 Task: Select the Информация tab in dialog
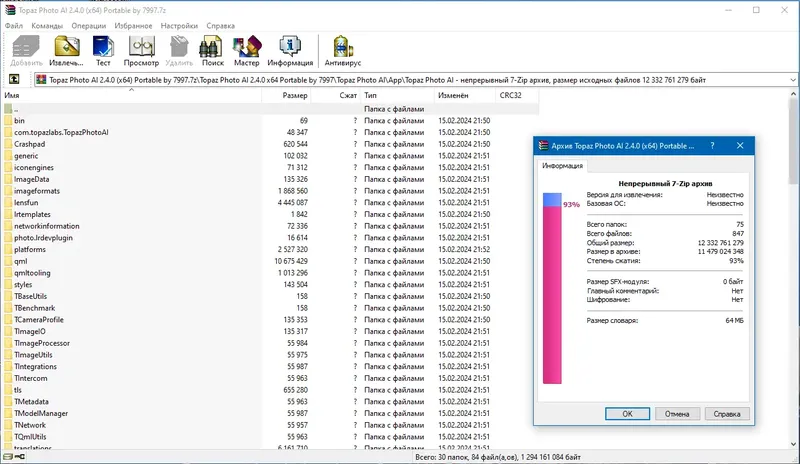pos(562,165)
